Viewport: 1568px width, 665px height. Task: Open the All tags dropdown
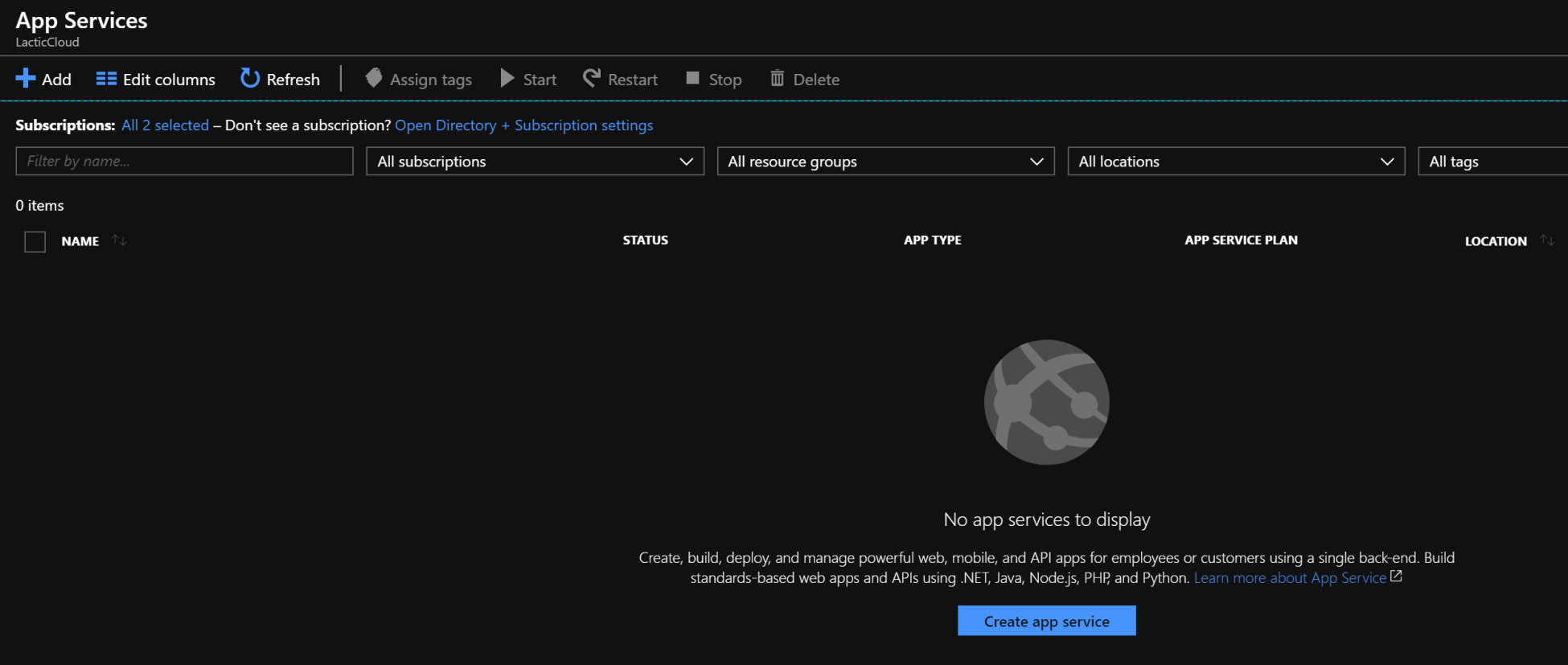[x=1493, y=161]
